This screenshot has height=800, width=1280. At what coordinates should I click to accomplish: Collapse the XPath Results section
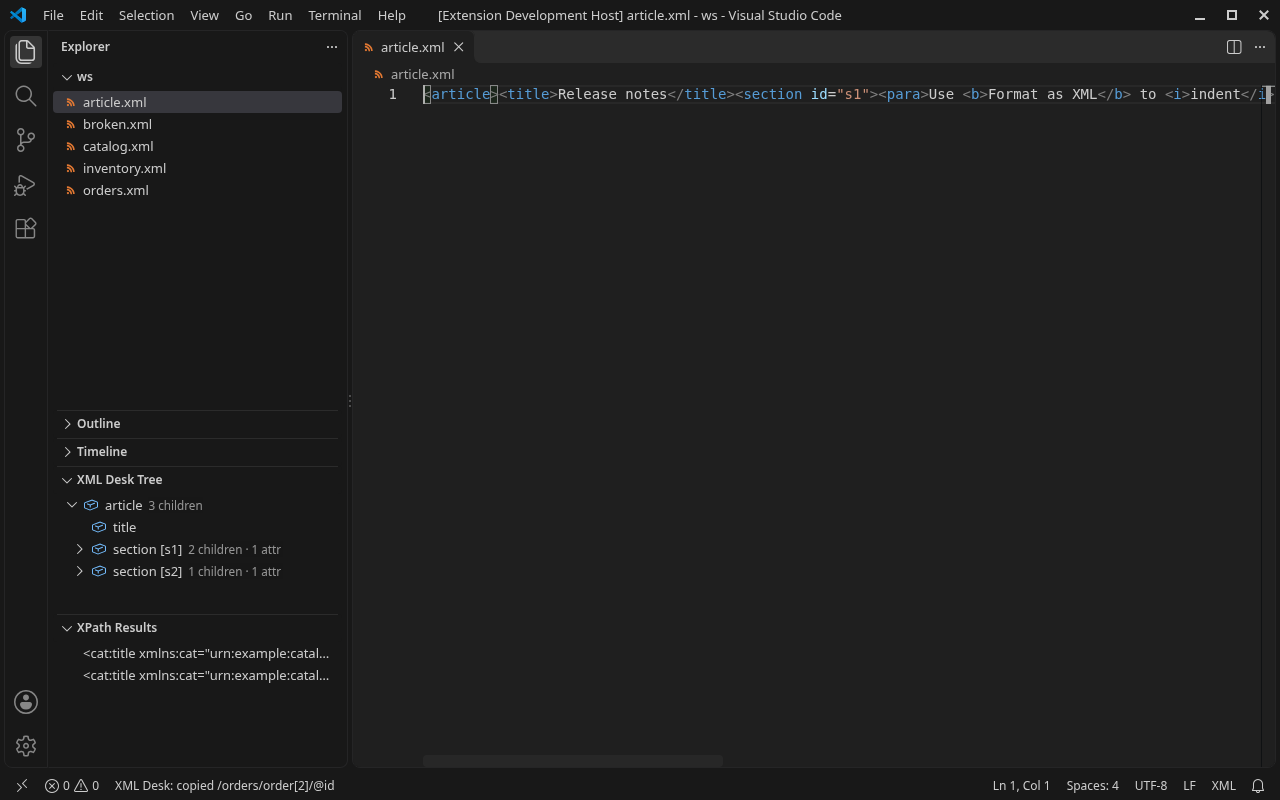(67, 628)
